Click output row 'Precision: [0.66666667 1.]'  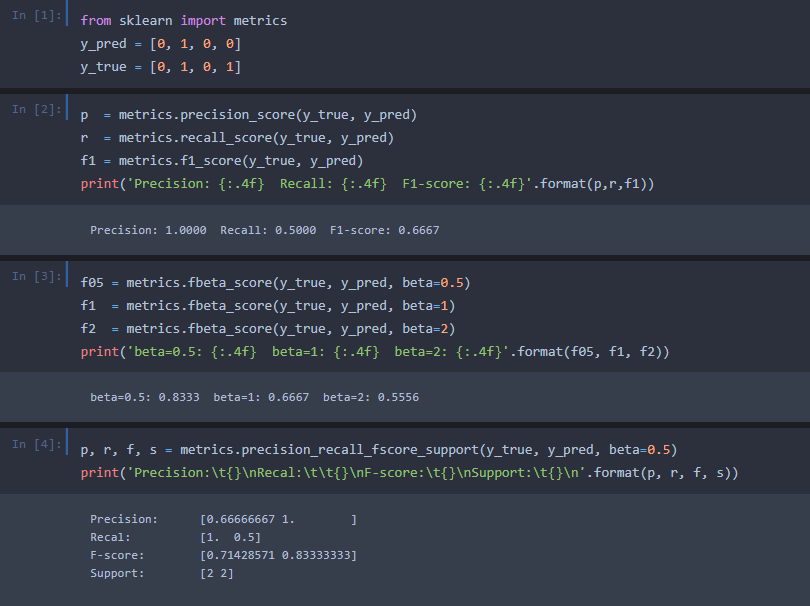point(224,519)
